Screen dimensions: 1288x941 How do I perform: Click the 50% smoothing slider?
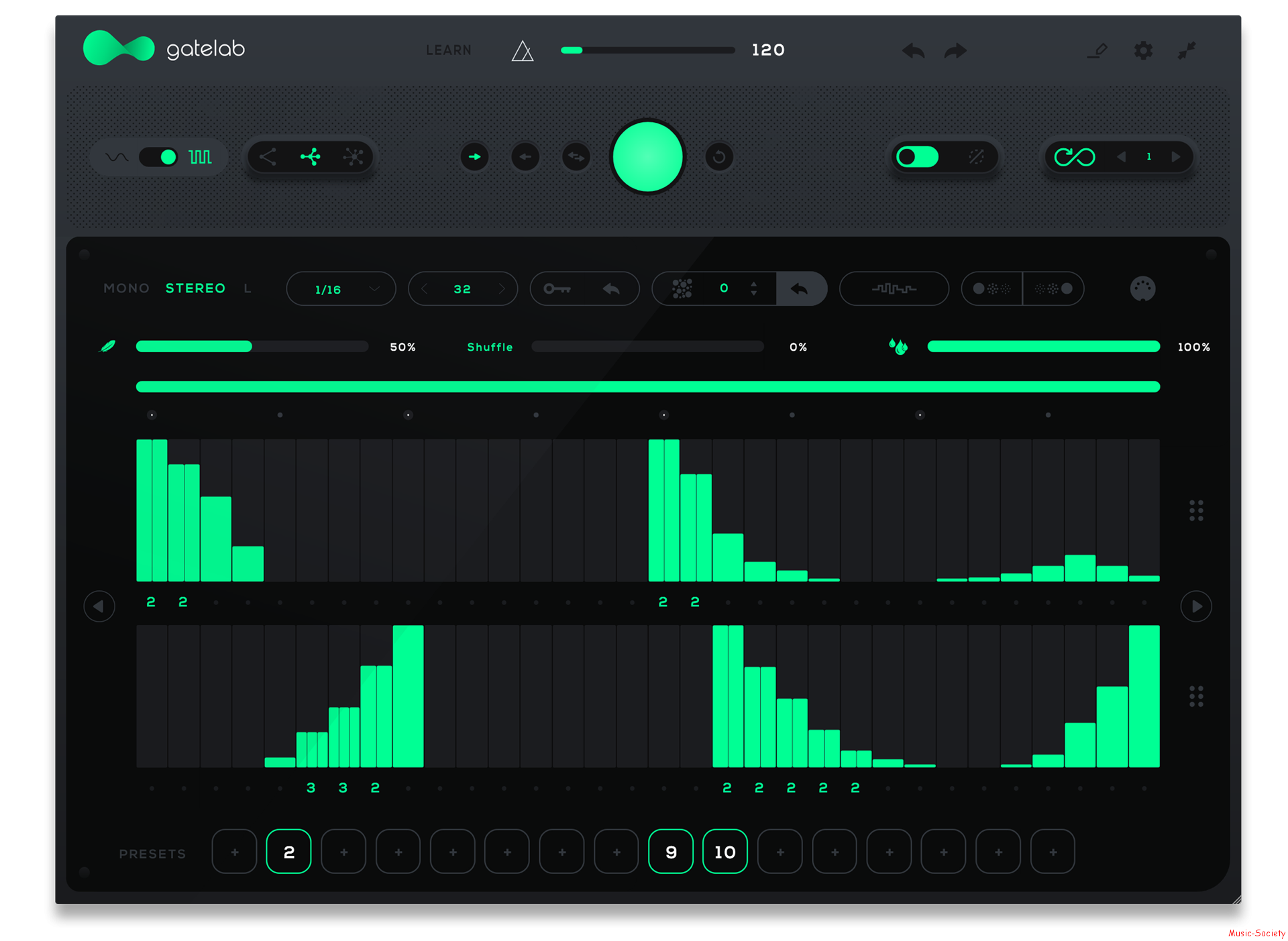coord(252,347)
